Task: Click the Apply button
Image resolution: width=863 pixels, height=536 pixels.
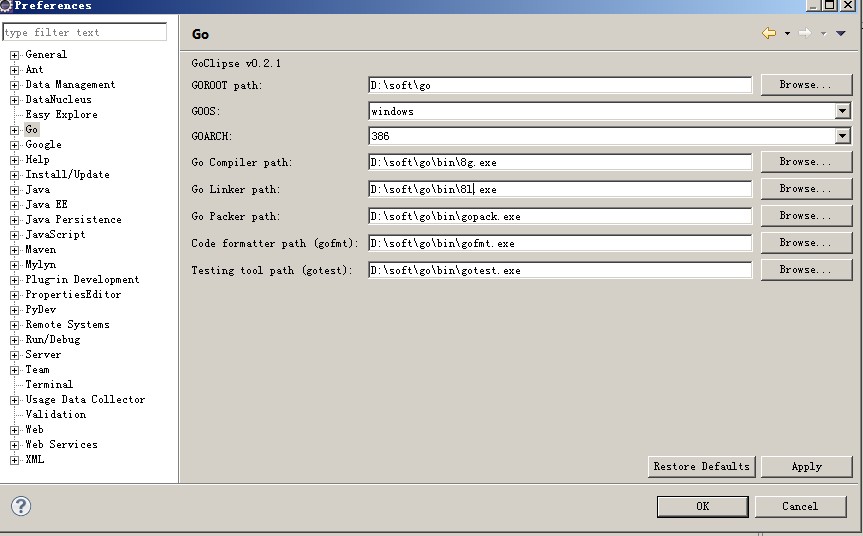Action: pyautogui.click(x=806, y=467)
